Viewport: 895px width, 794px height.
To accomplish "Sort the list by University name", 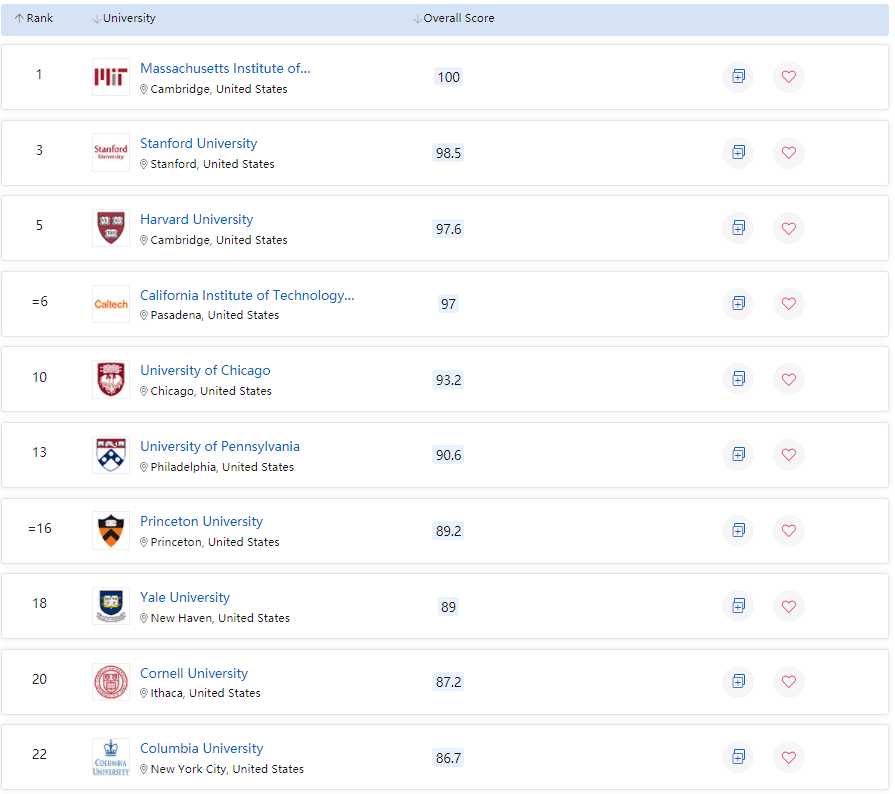I will pyautogui.click(x=124, y=18).
